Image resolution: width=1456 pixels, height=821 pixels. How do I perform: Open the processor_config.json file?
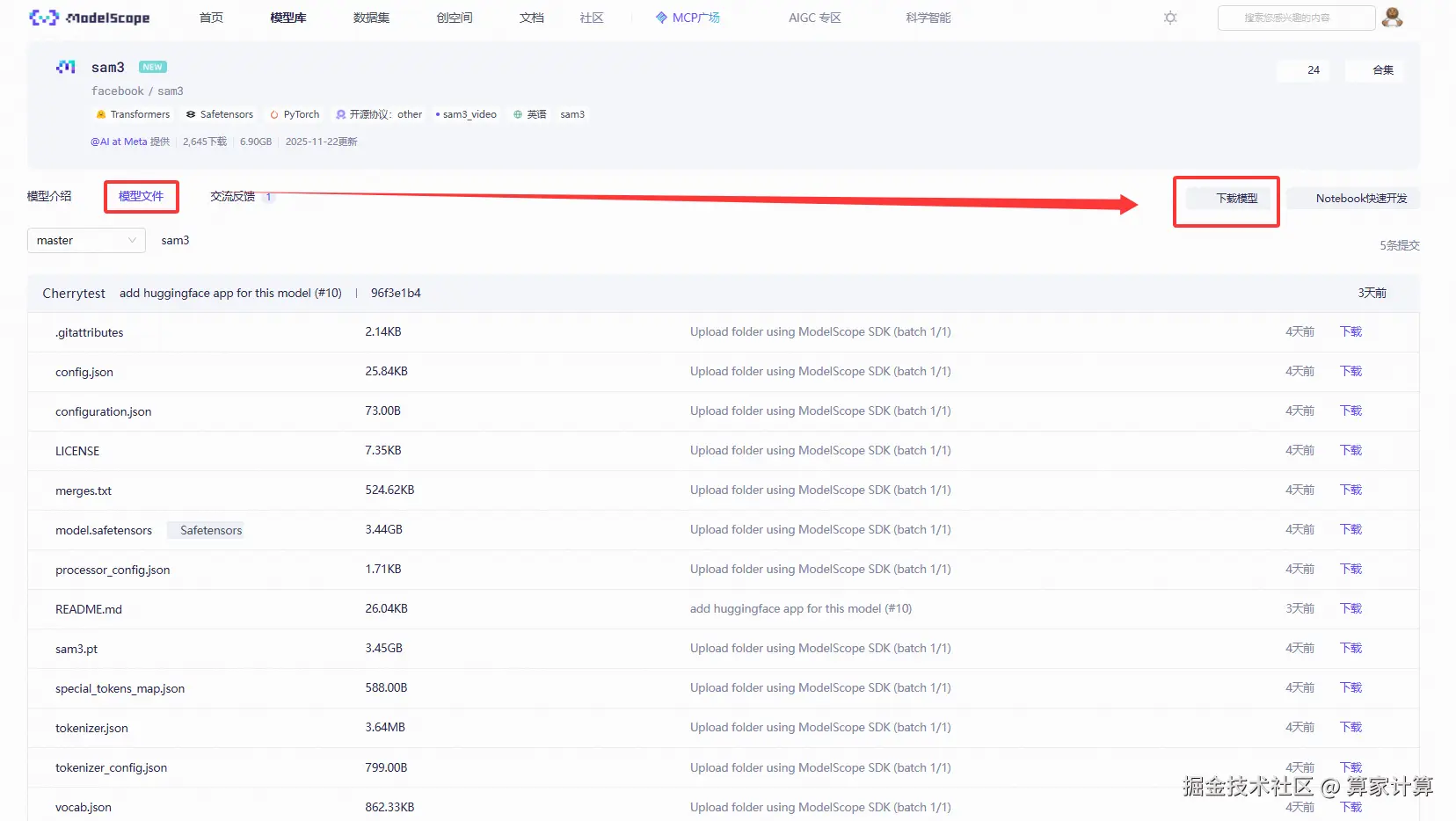coord(113,570)
